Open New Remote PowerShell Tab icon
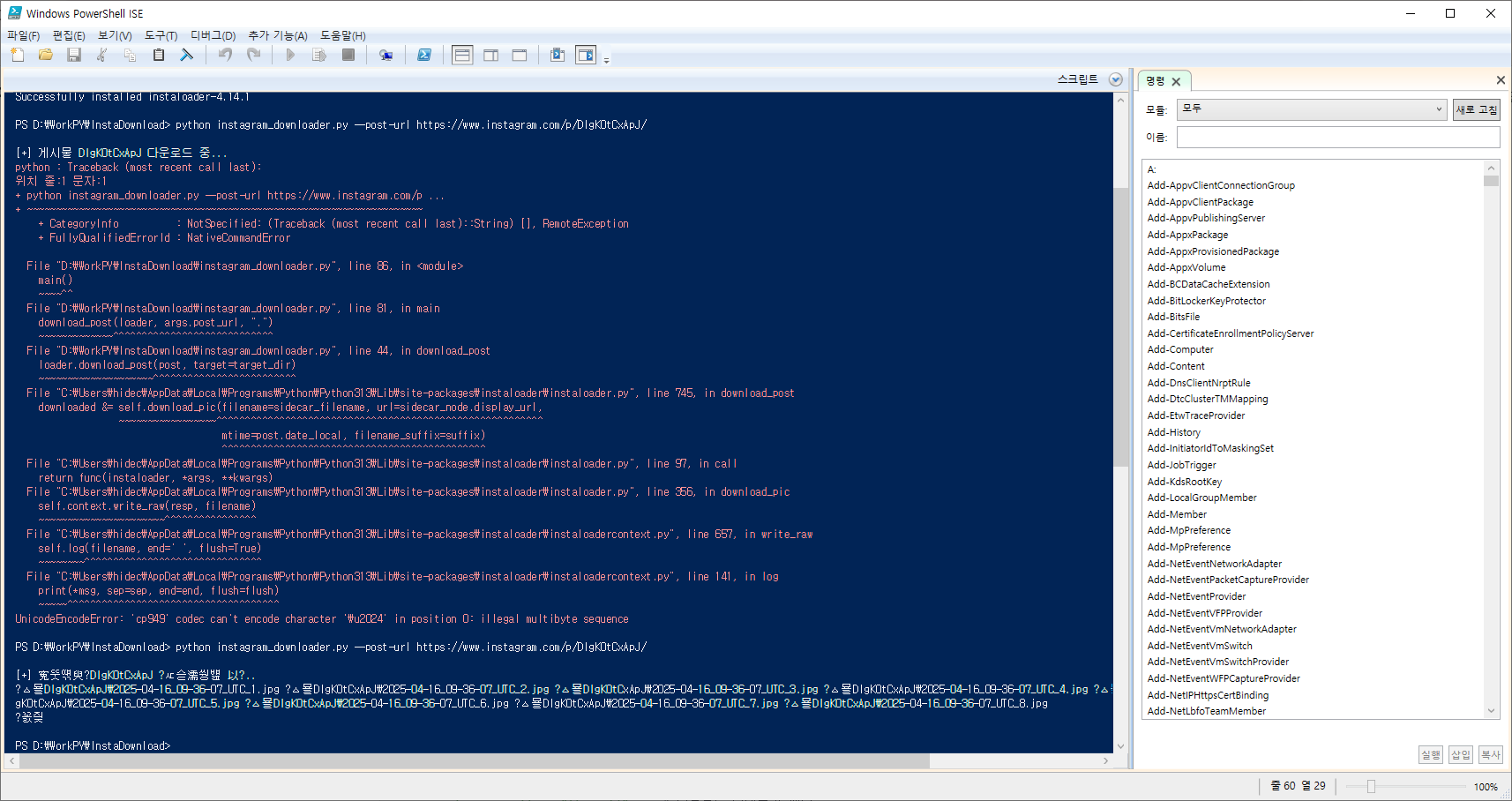The height and width of the screenshot is (801, 1512). (x=385, y=55)
